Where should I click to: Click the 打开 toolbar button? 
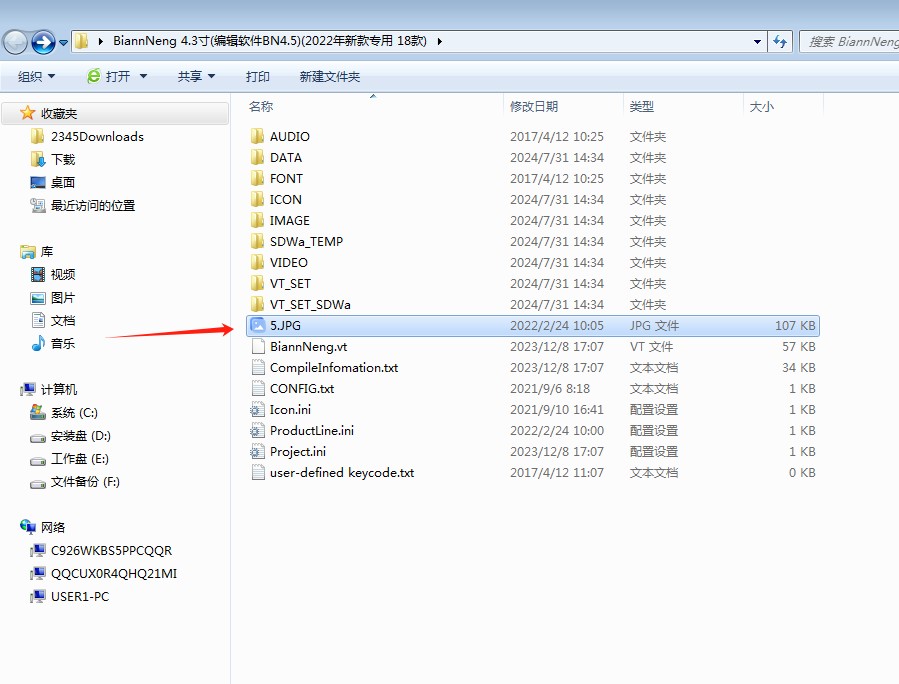[x=109, y=76]
